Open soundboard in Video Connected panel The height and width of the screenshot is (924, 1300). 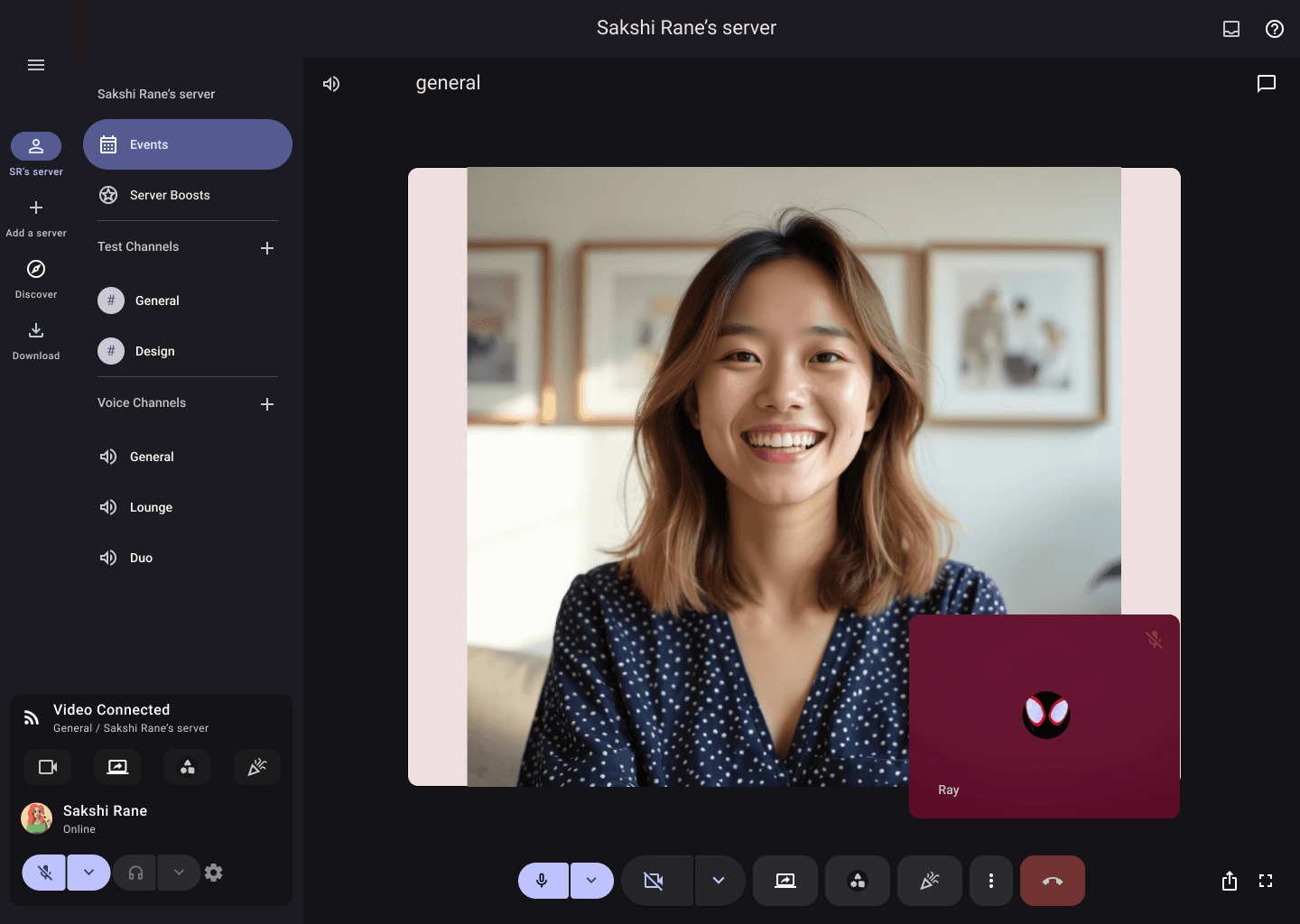257,767
